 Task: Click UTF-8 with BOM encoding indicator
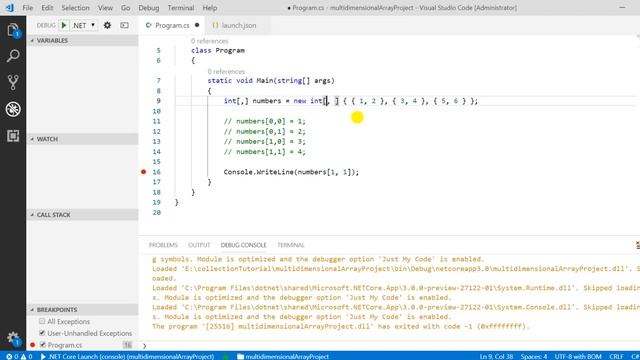578,356
